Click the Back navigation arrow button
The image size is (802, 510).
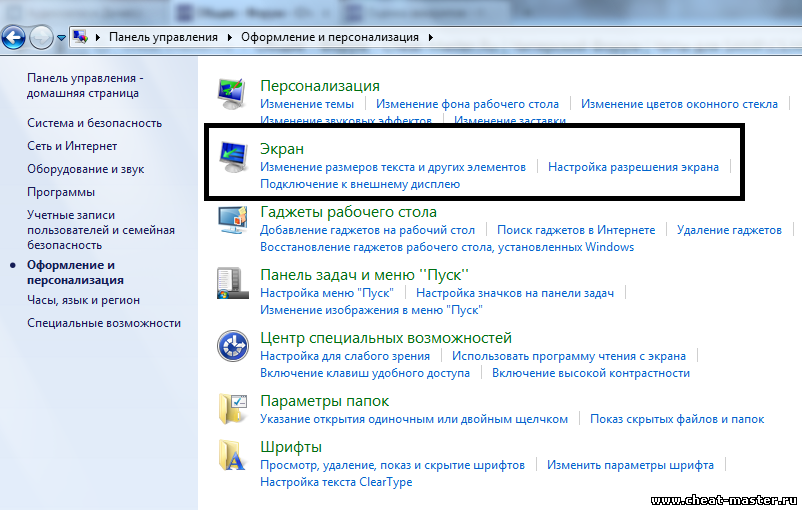coord(14,38)
